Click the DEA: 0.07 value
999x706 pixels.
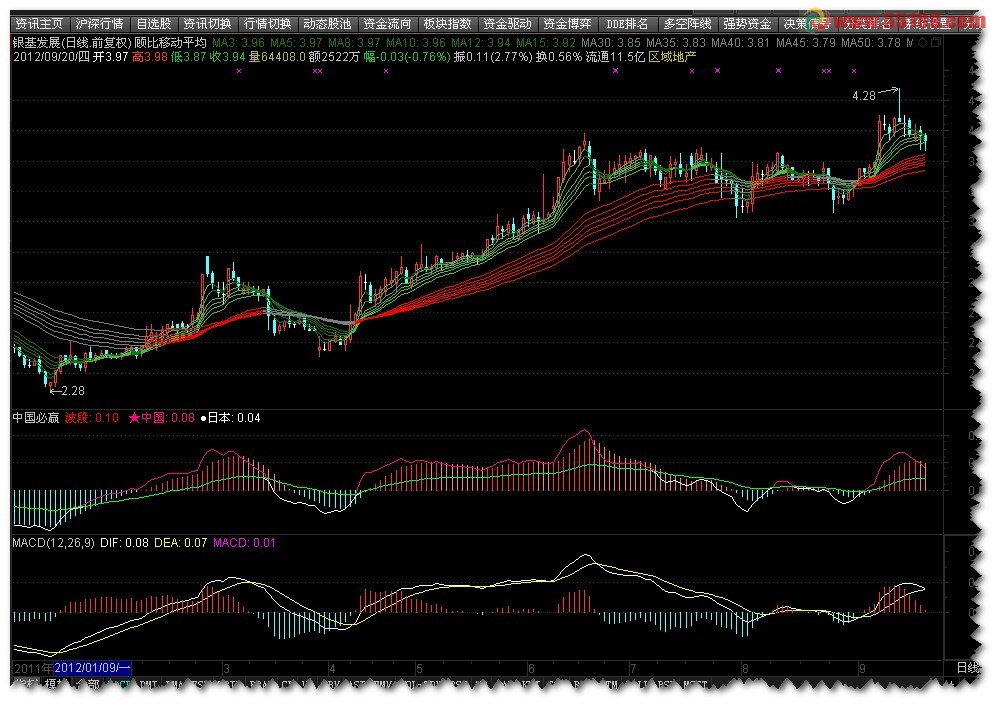click(181, 543)
